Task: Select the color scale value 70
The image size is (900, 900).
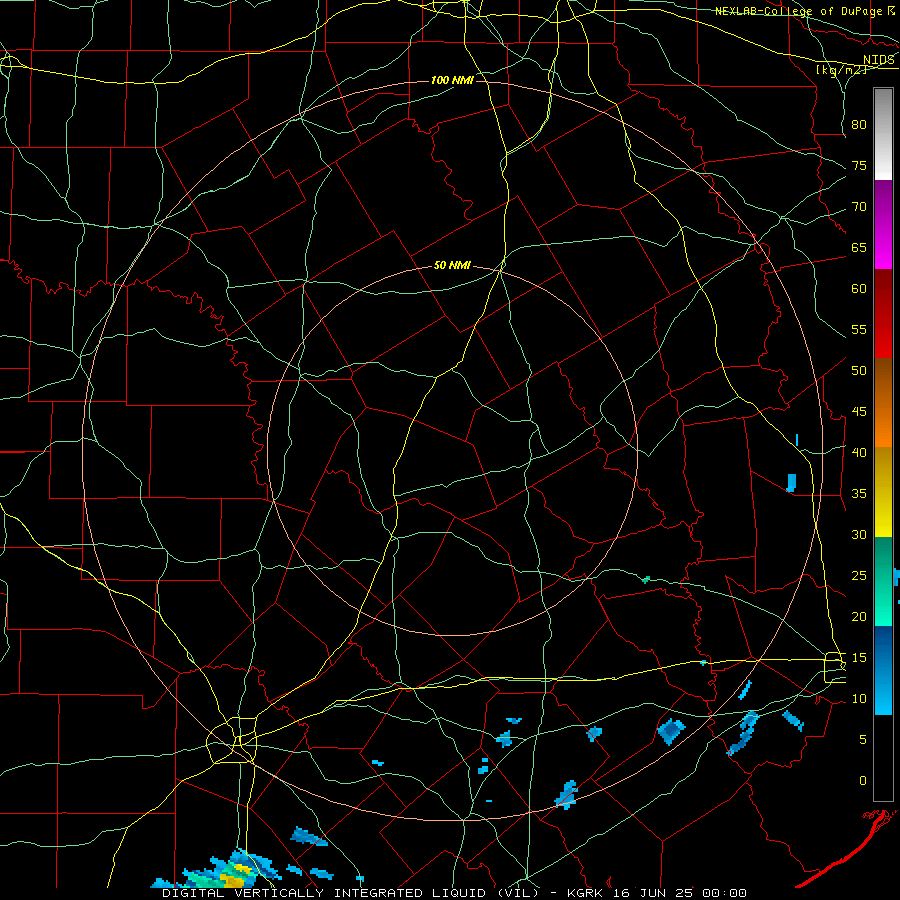Action: click(x=859, y=207)
